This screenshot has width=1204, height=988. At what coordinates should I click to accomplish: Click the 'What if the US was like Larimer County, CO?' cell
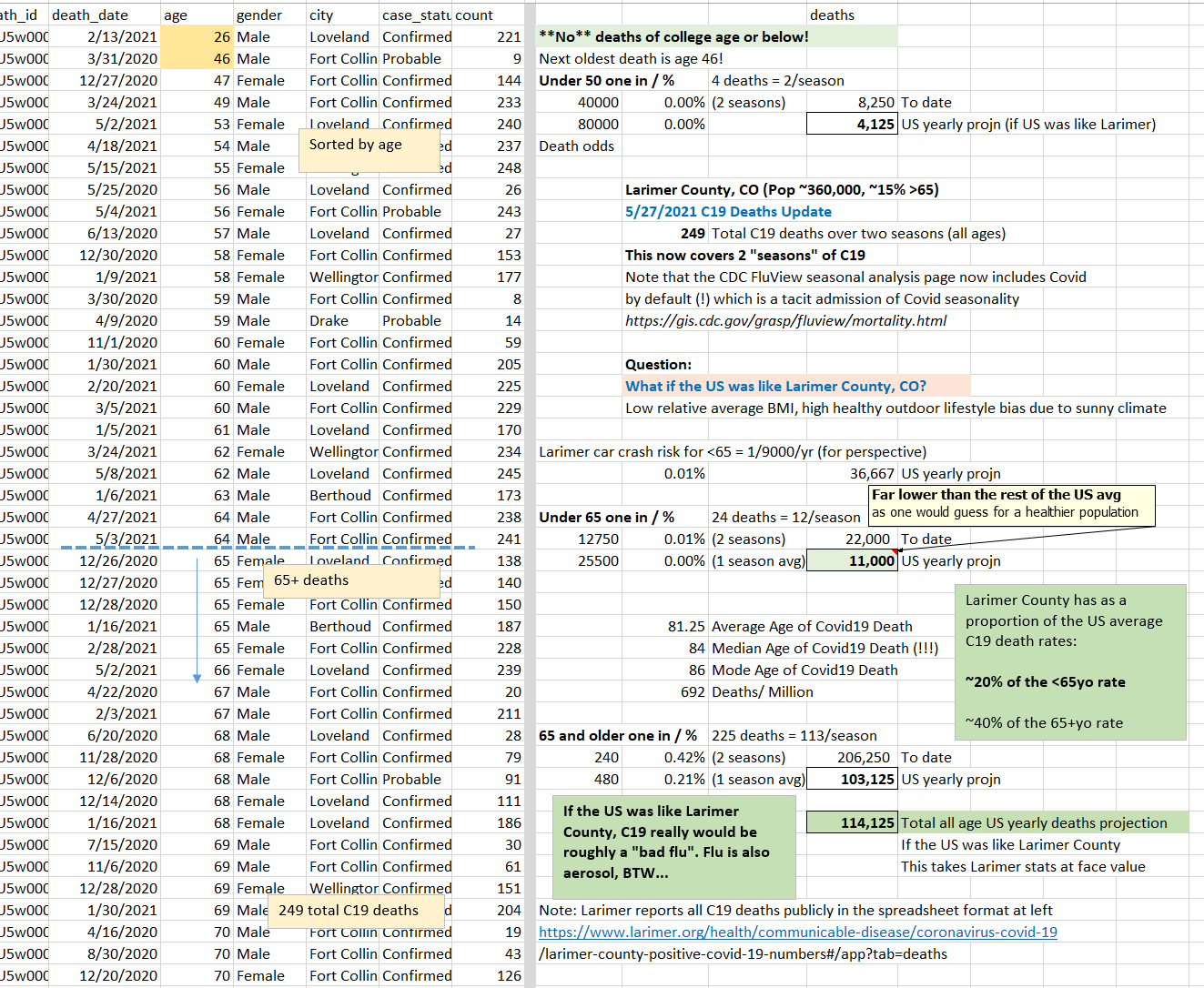(796, 386)
